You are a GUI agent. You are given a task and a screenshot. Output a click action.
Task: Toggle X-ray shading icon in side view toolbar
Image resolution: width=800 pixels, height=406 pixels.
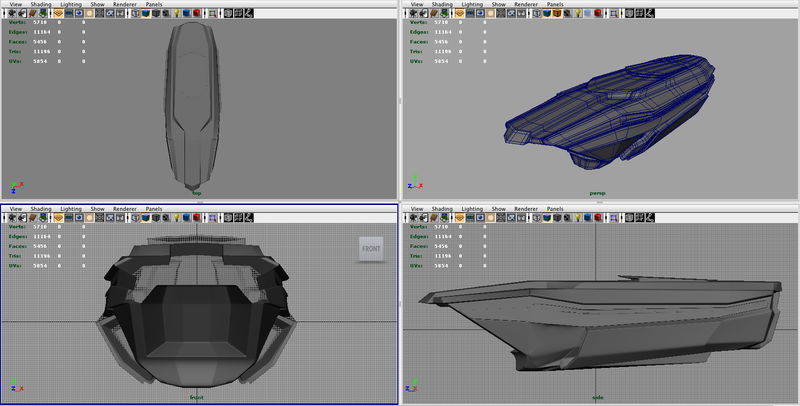click(x=628, y=217)
